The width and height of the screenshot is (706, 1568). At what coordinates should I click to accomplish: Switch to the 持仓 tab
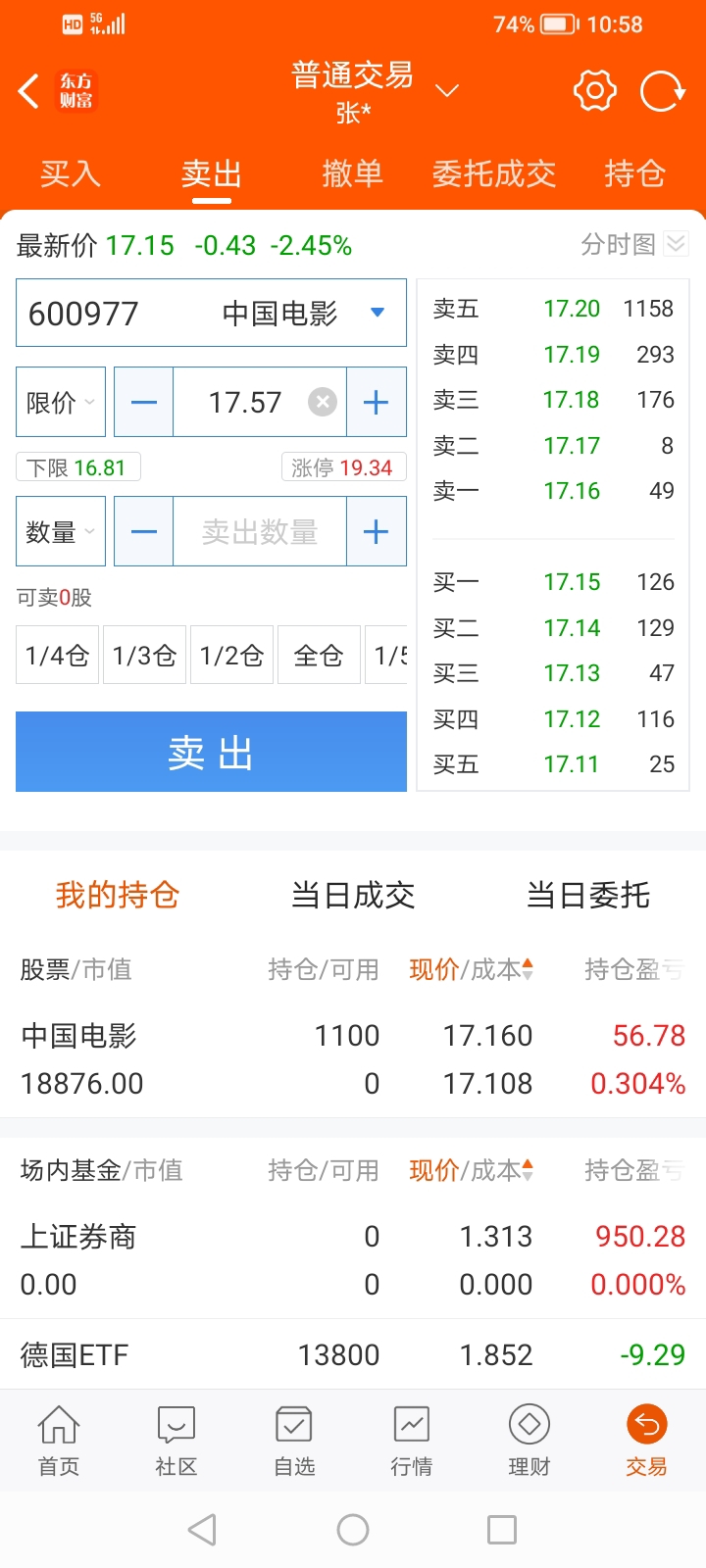pyautogui.click(x=635, y=173)
